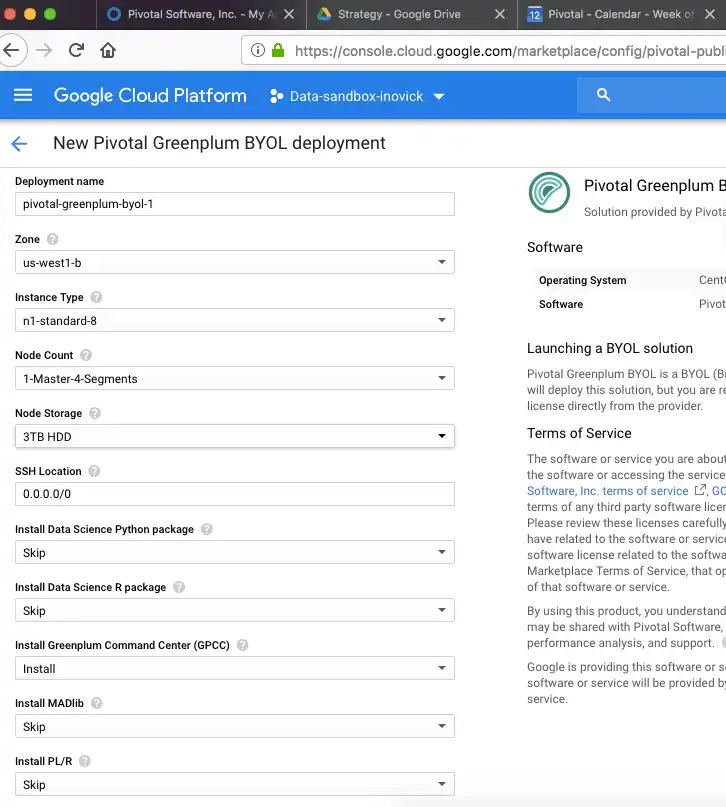Click the Pivotal Greenplum logo icon
The image size is (726, 807).
[549, 193]
